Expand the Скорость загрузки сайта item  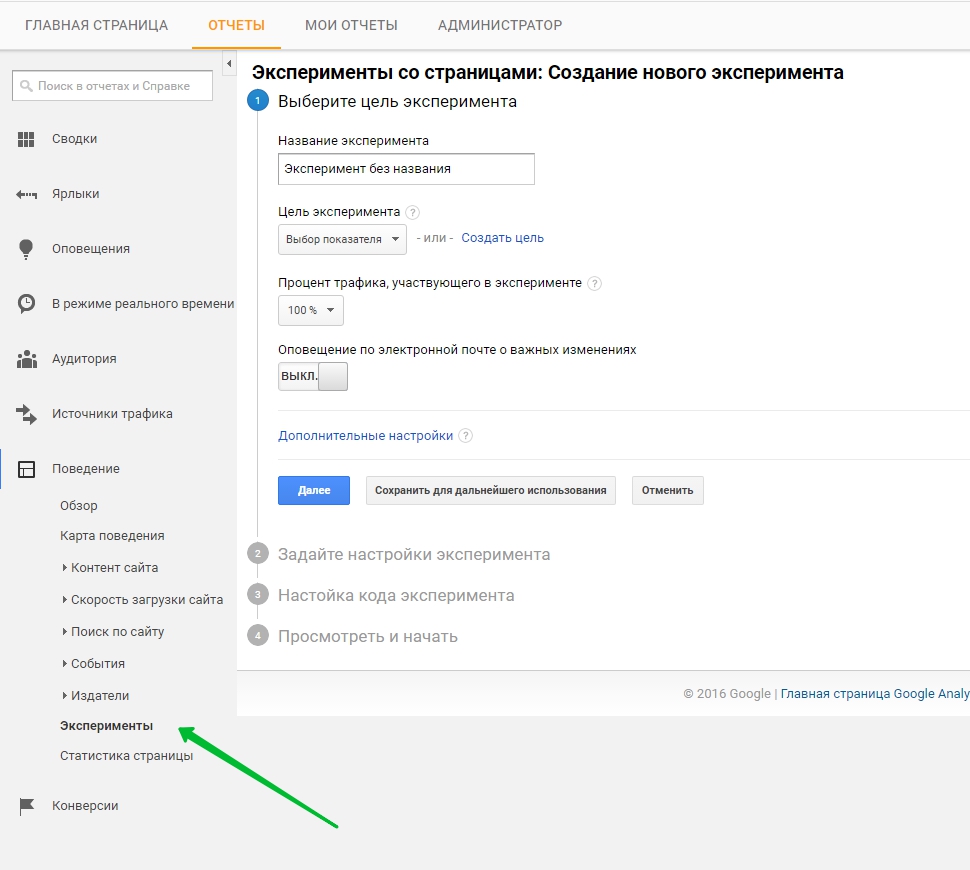pos(142,600)
